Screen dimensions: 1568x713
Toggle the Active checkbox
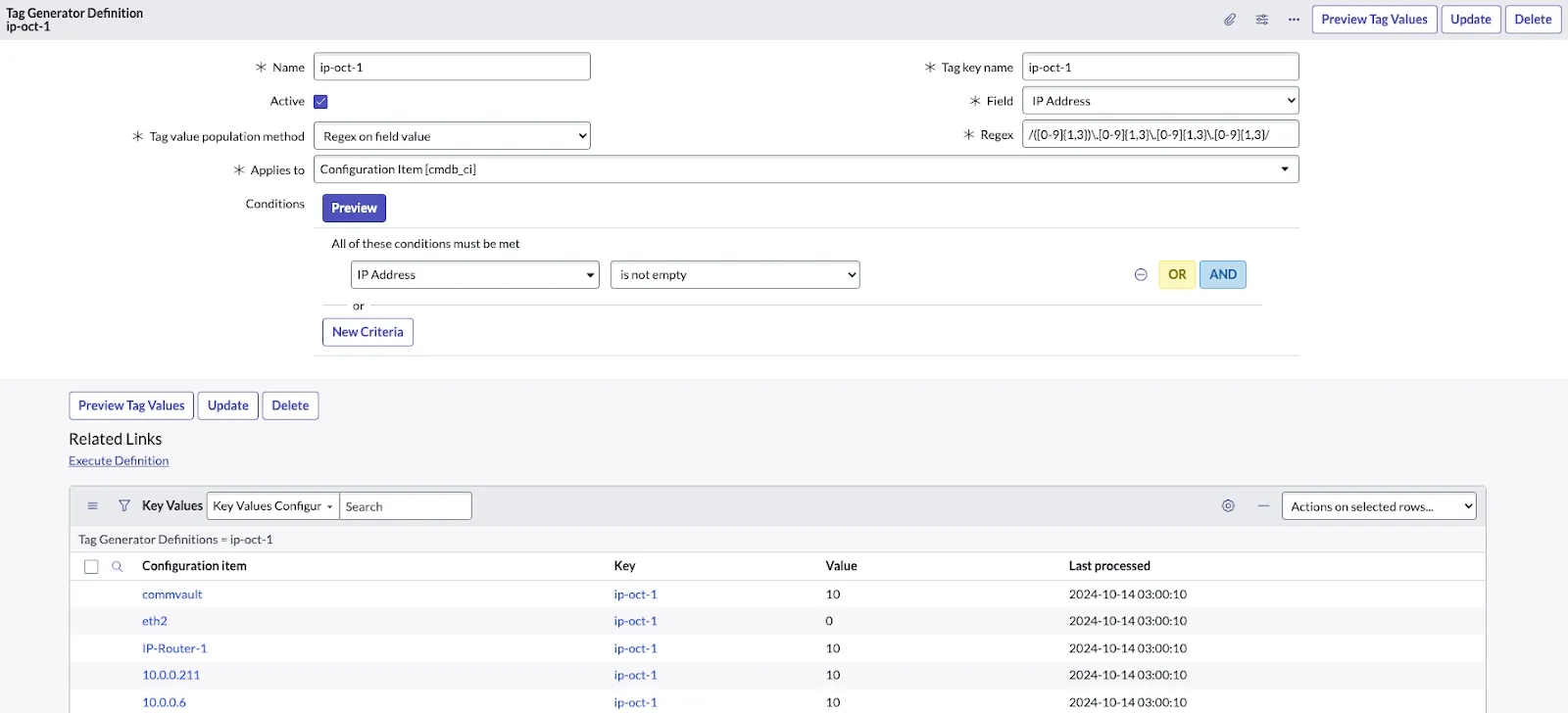(x=320, y=102)
